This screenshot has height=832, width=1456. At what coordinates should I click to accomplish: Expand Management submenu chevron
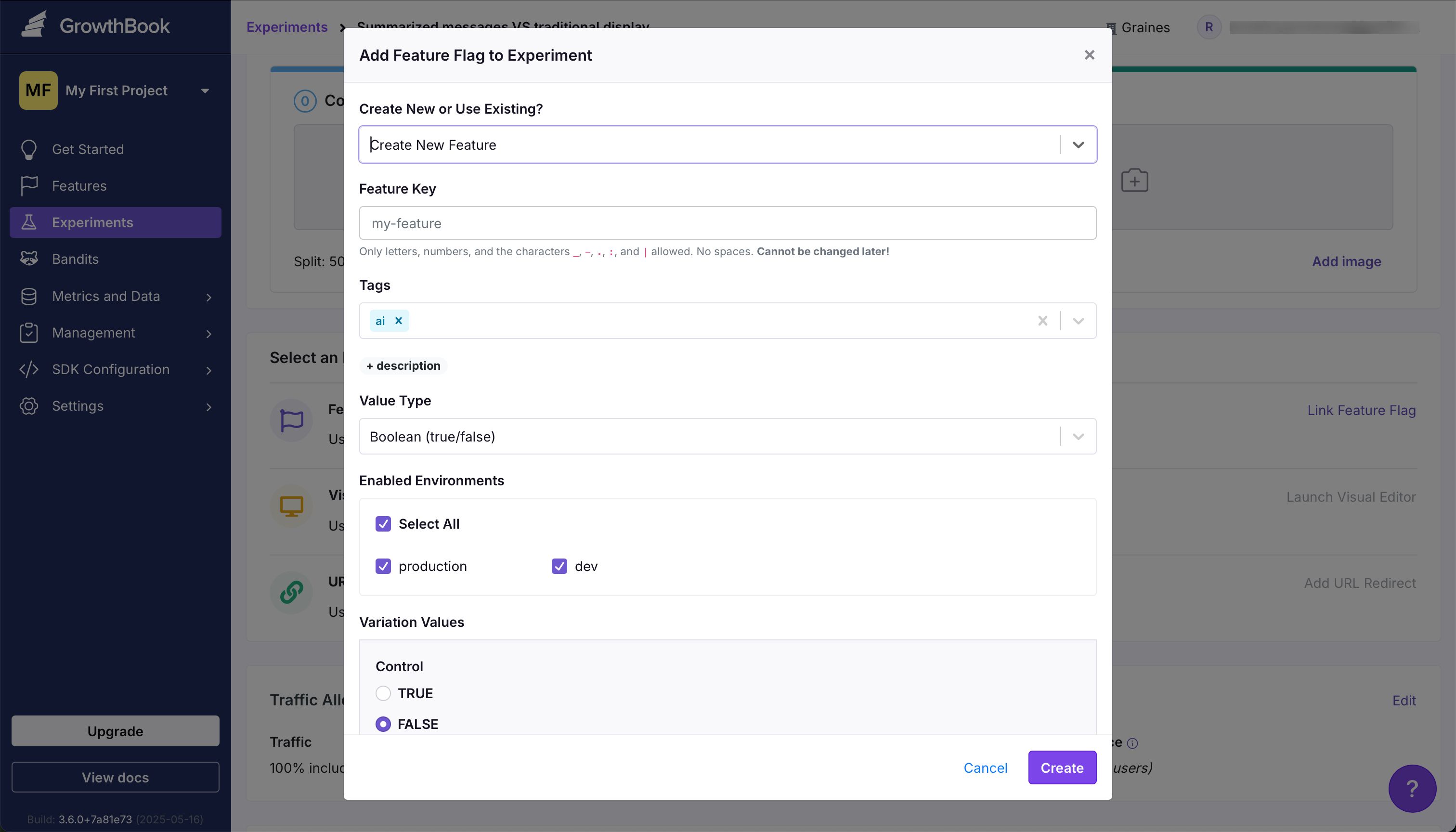point(208,333)
